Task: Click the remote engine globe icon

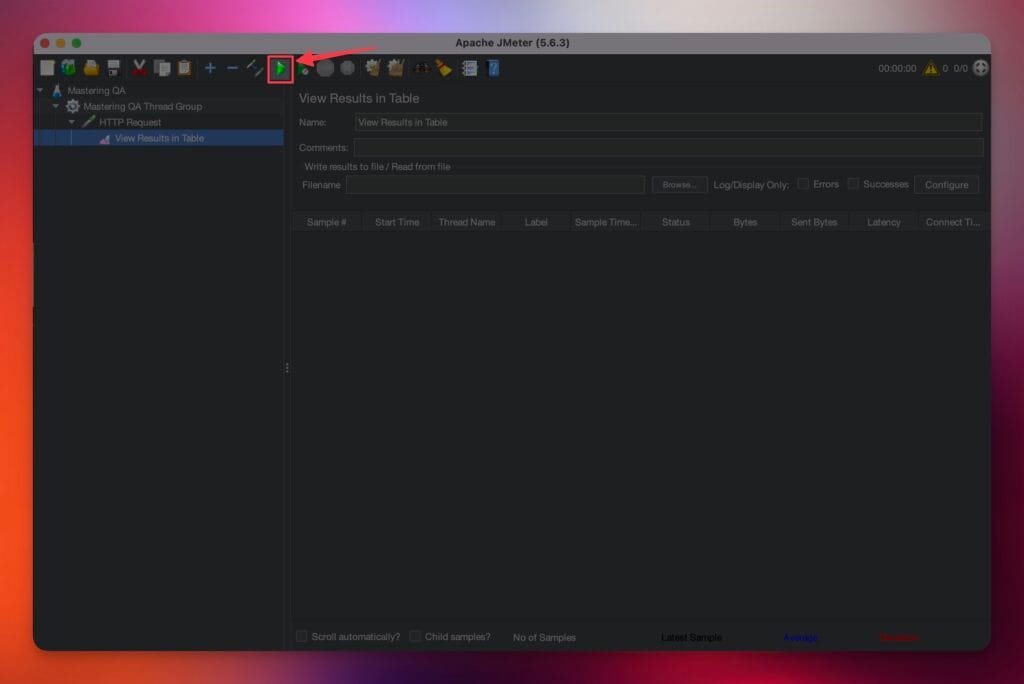Action: (980, 68)
